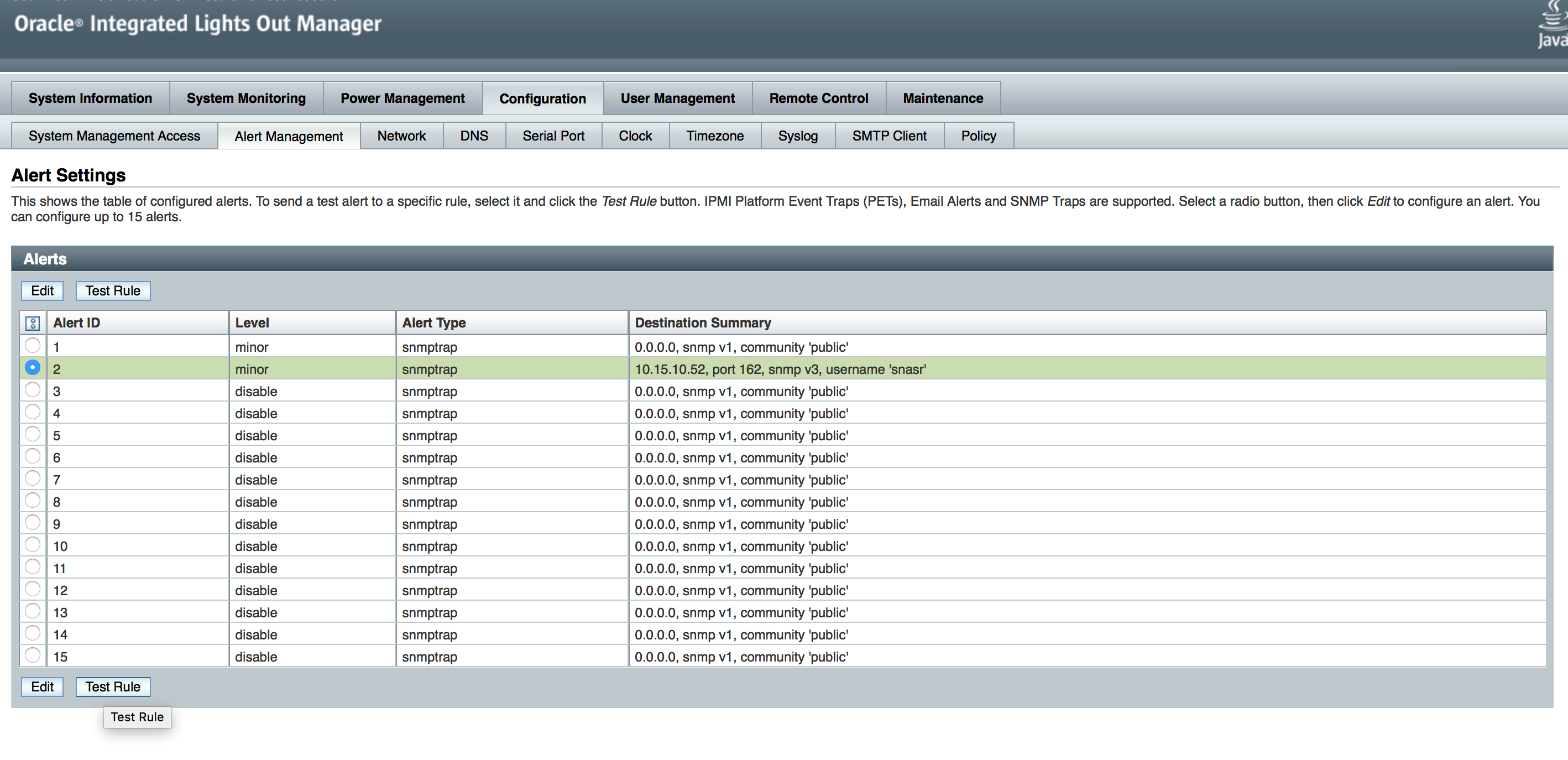The image size is (1568, 760).
Task: Click the top Test Rule button
Action: (113, 290)
